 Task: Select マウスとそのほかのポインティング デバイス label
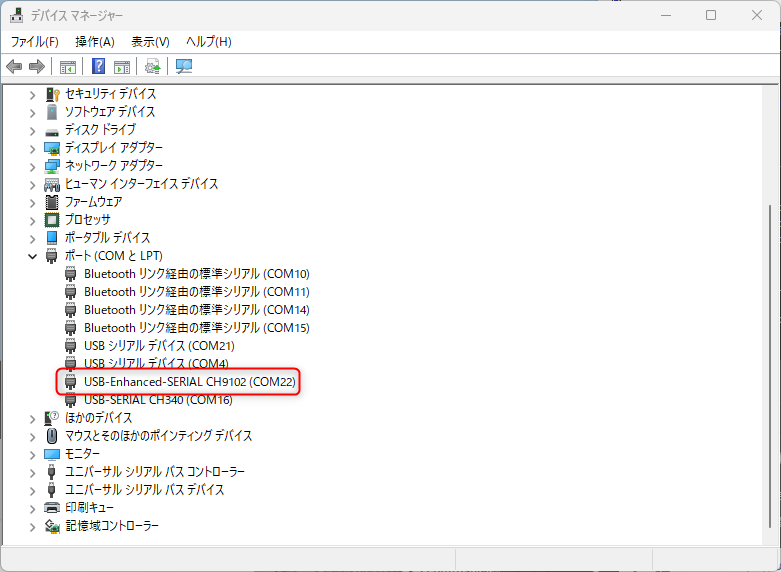159,435
